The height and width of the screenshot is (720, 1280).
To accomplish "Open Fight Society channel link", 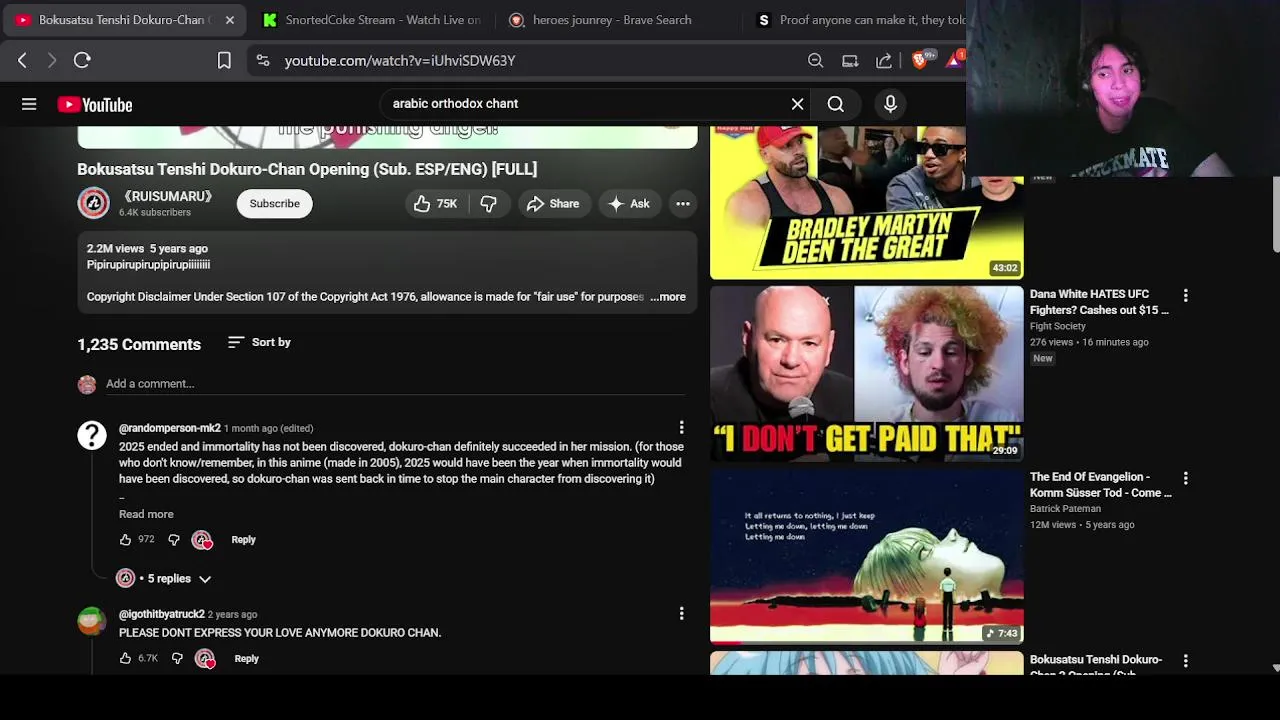I will [1057, 326].
